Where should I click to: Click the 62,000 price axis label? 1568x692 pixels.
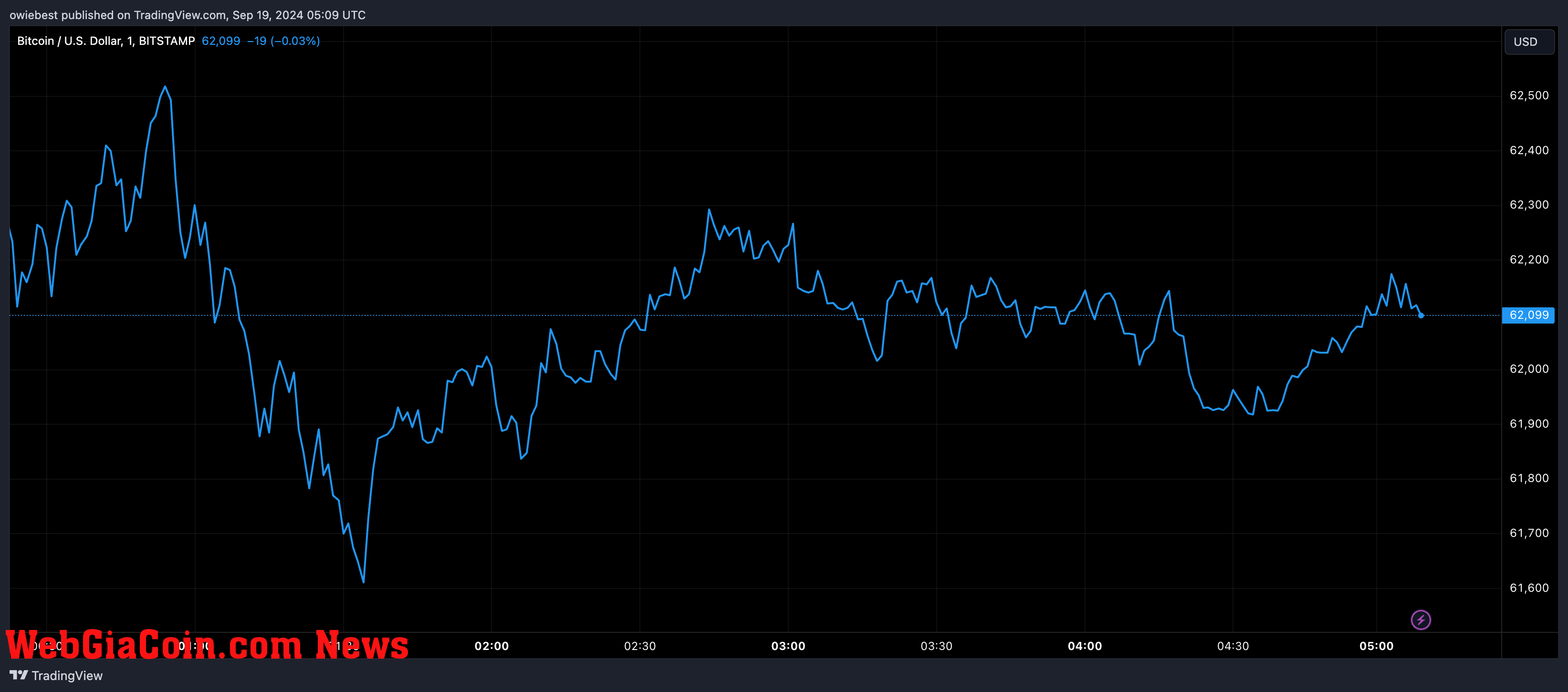coord(1529,369)
